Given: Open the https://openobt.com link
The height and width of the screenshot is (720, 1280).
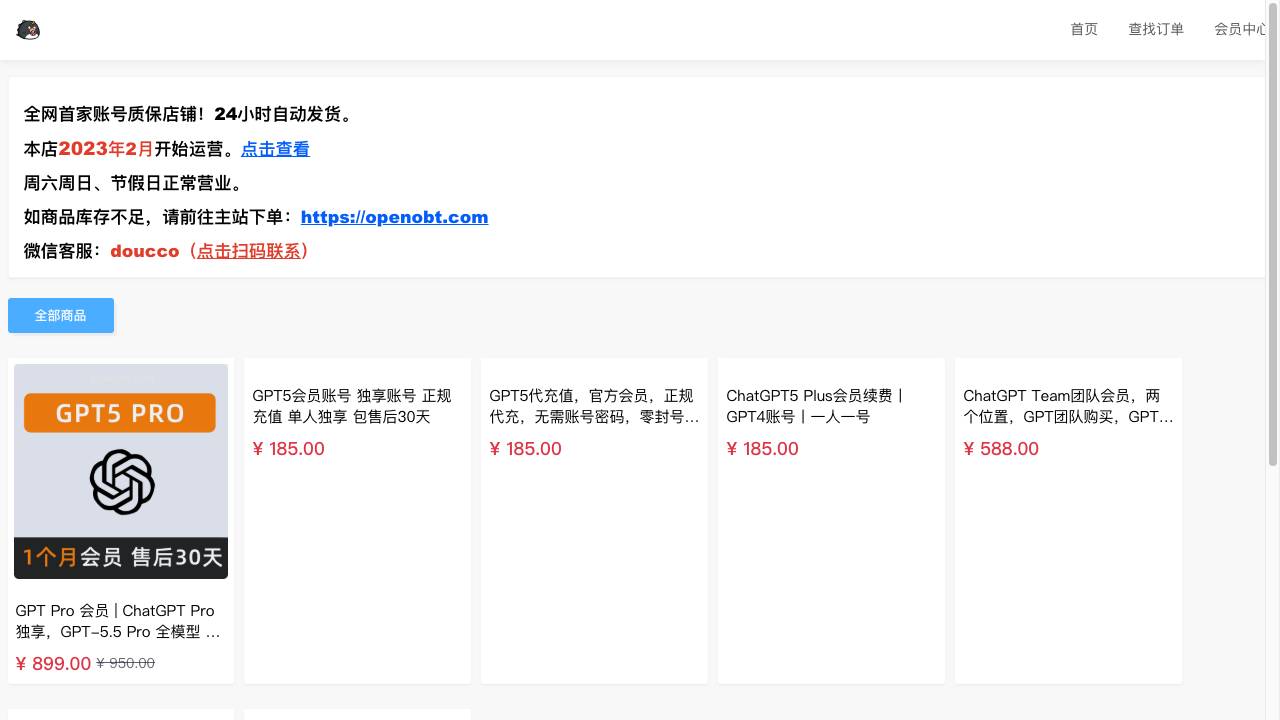Looking at the screenshot, I should (394, 217).
